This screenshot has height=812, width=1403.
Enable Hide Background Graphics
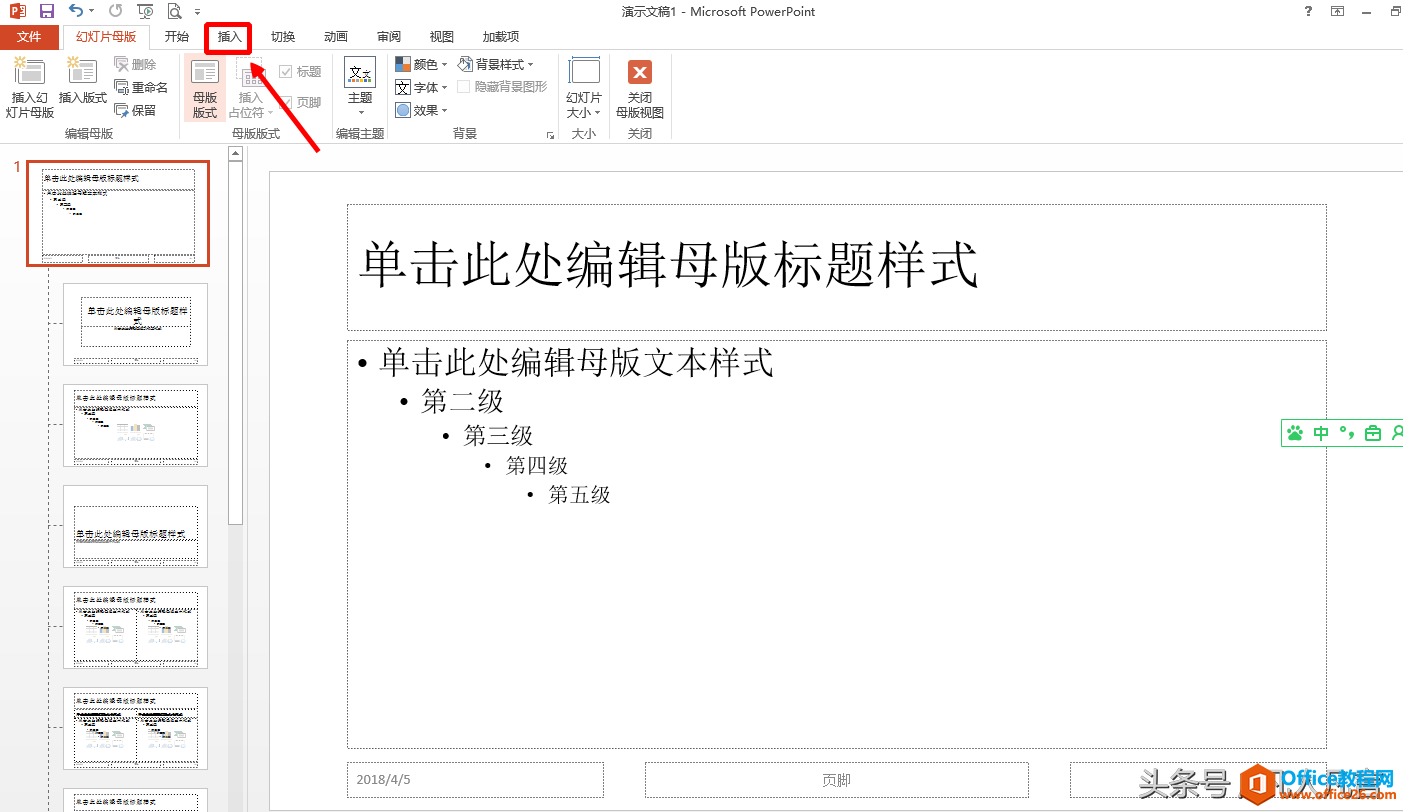click(x=462, y=85)
